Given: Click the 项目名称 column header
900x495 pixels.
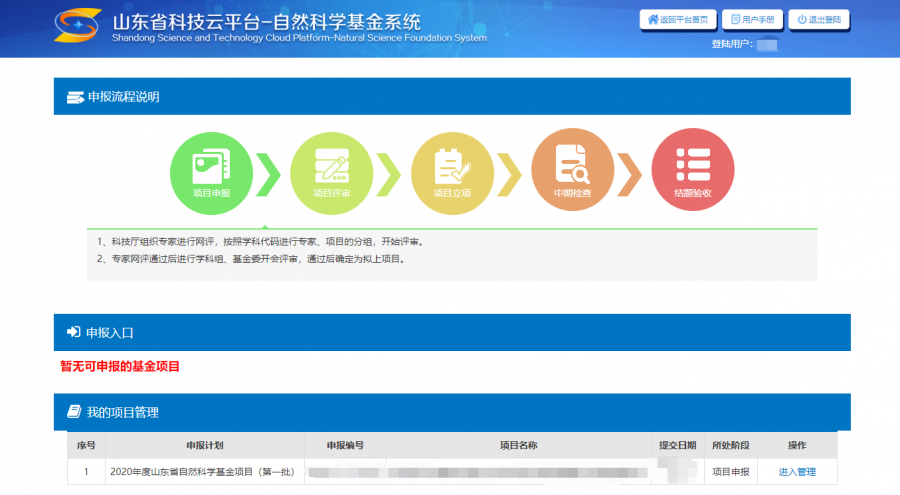Looking at the screenshot, I should coord(519,445).
